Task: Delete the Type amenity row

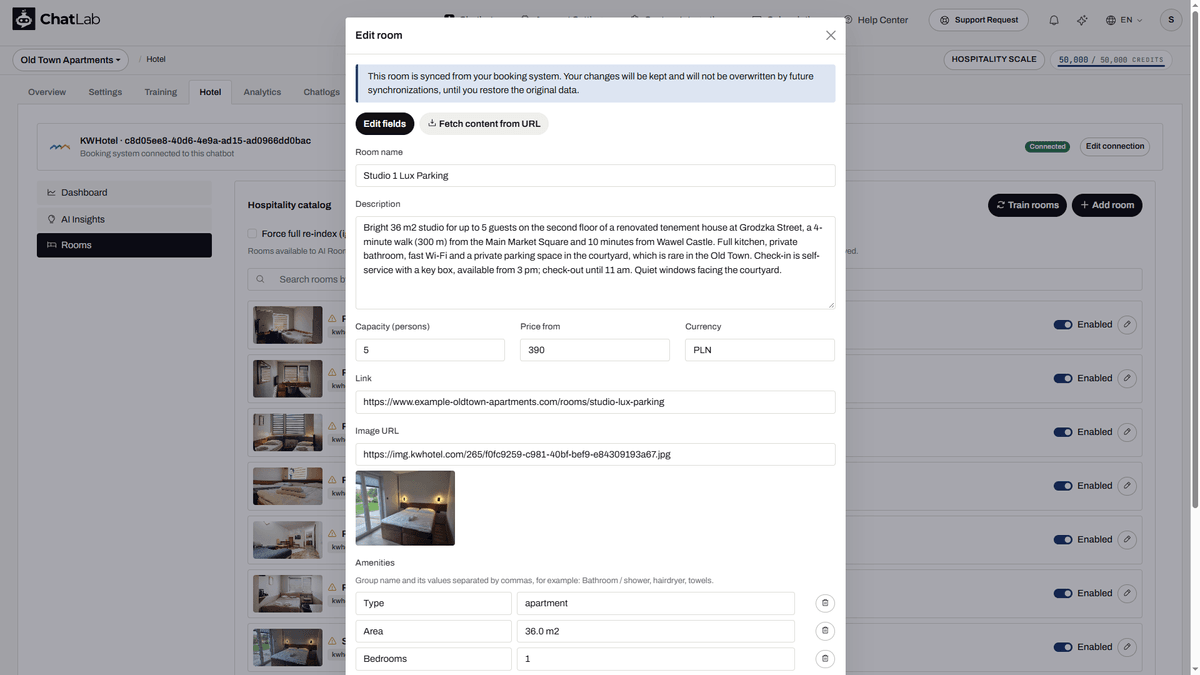Action: 825,603
